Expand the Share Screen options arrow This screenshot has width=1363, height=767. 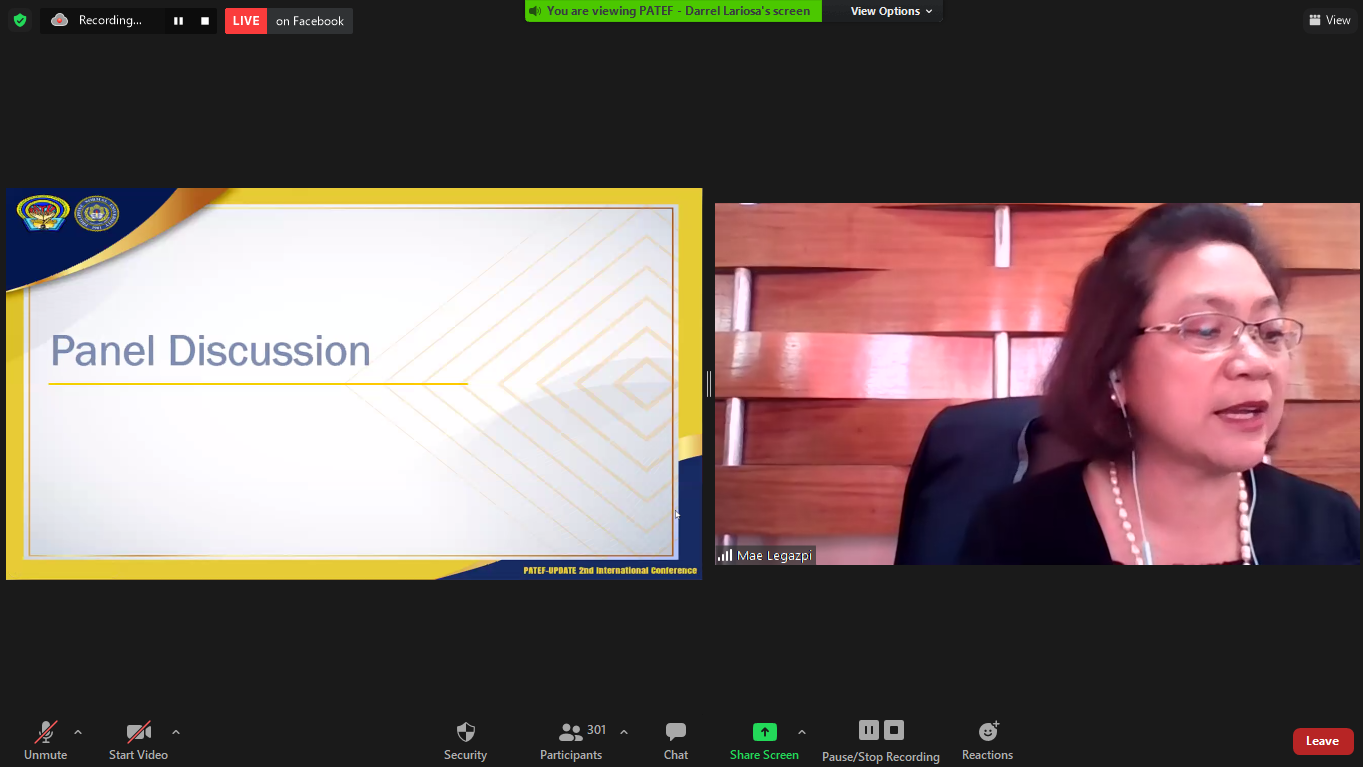(802, 732)
